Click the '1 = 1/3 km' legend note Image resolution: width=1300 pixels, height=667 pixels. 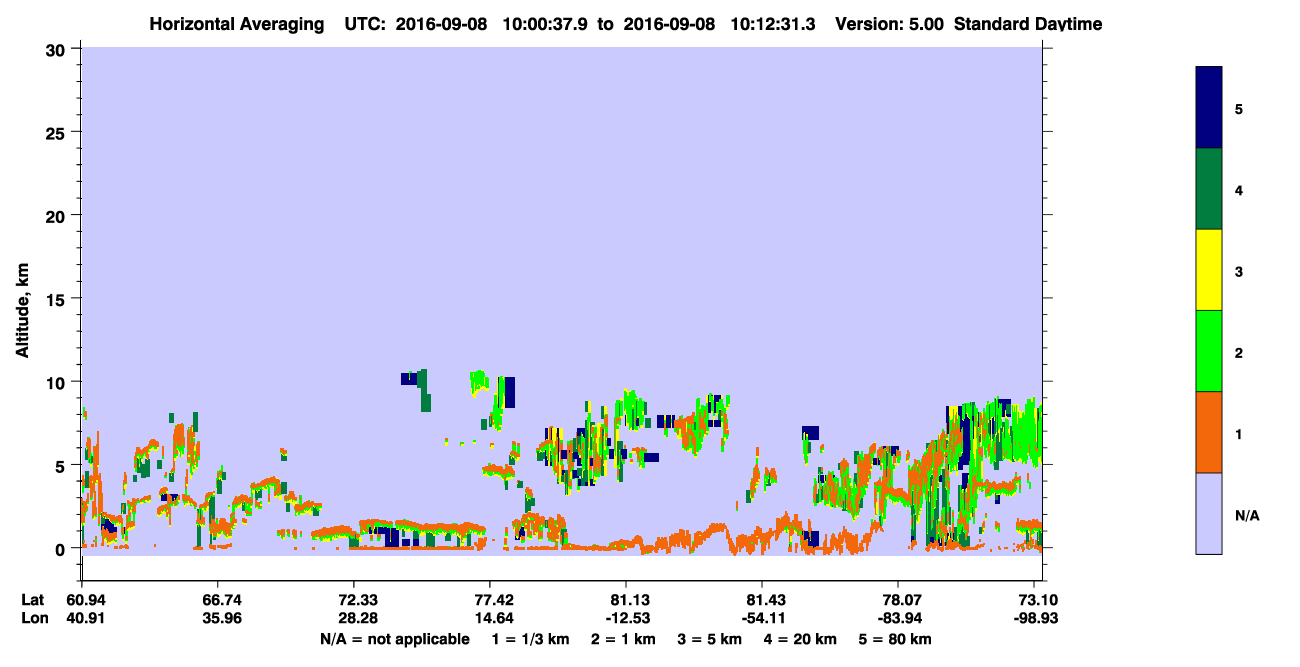pyautogui.click(x=530, y=639)
